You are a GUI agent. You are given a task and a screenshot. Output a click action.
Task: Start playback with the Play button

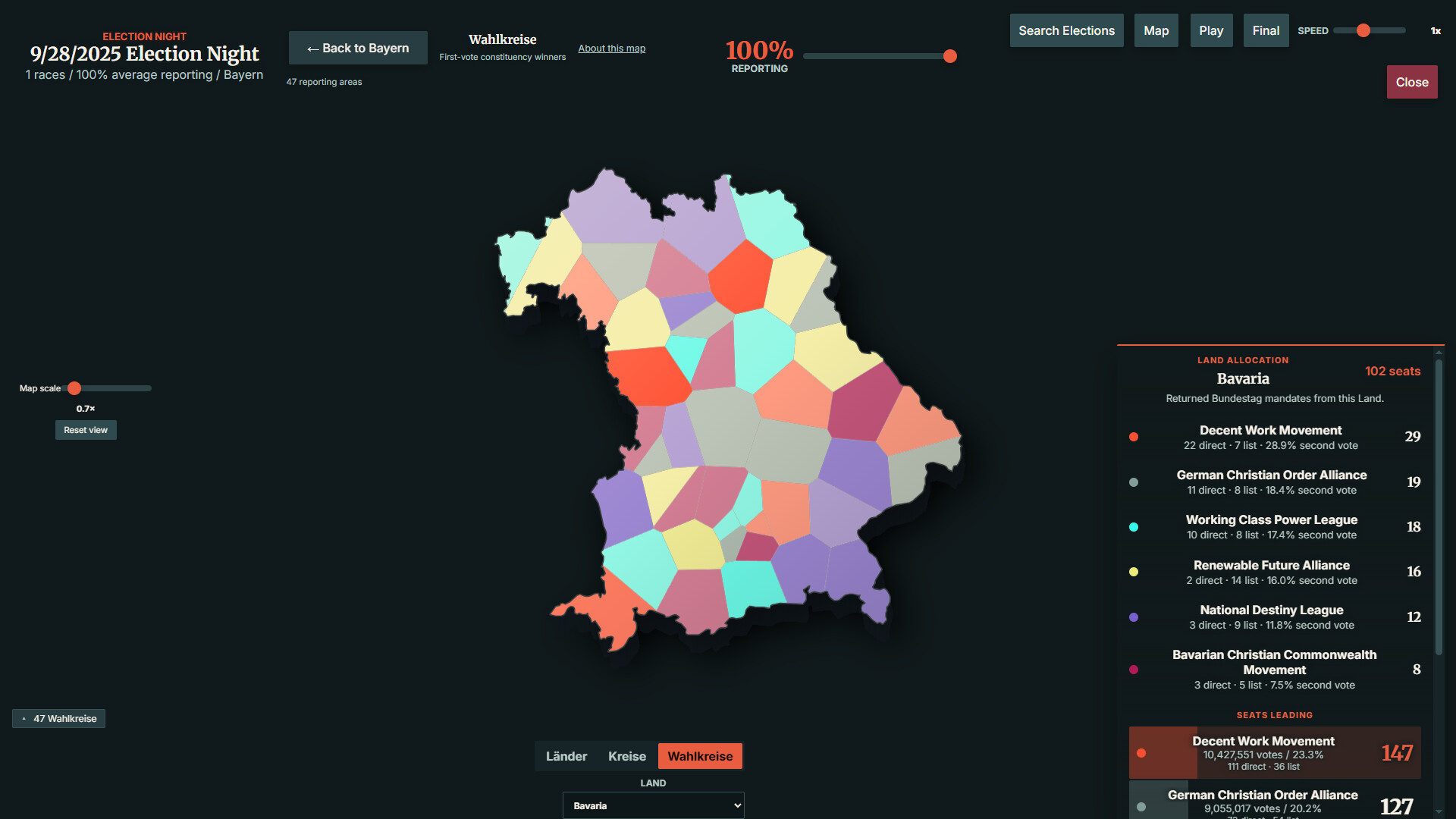[1211, 30]
